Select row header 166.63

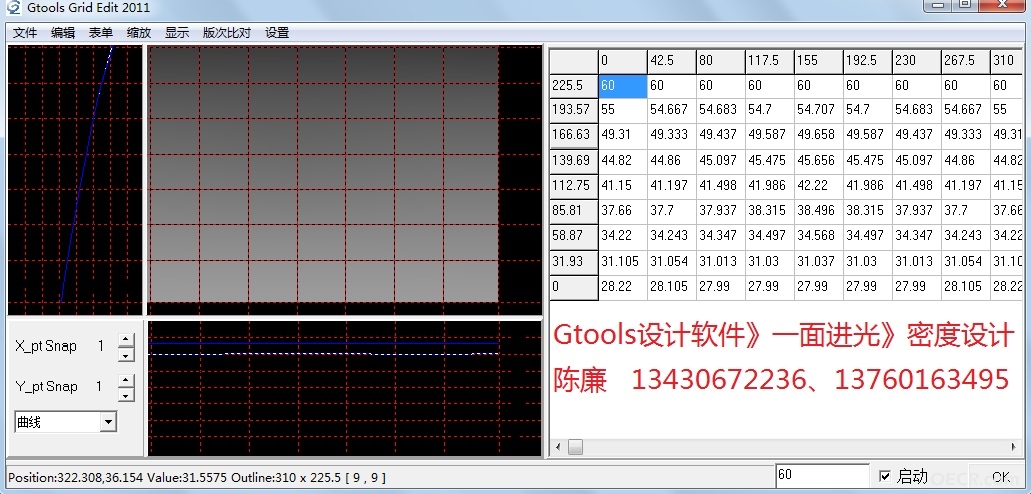click(x=574, y=136)
